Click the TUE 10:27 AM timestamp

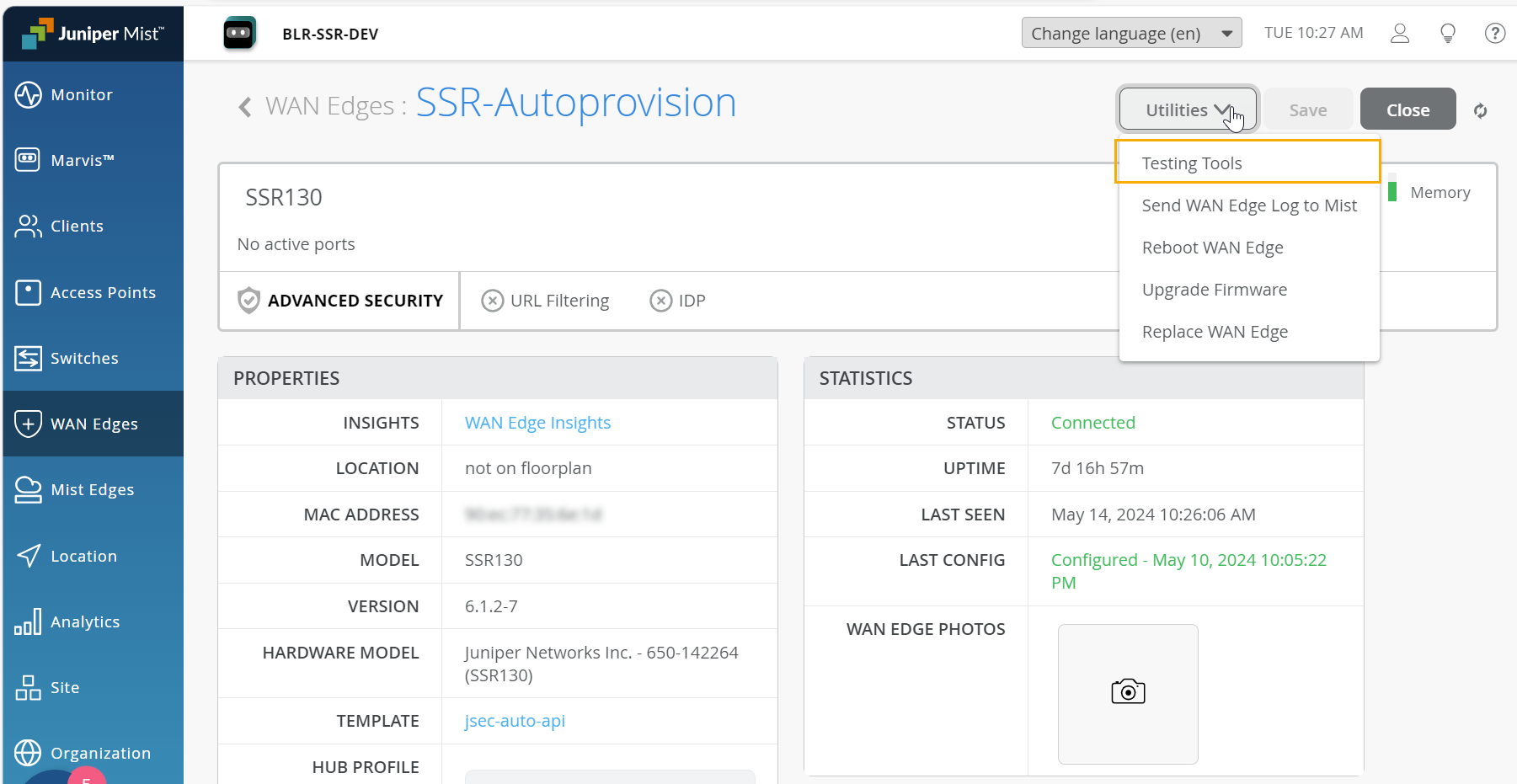point(1313,33)
